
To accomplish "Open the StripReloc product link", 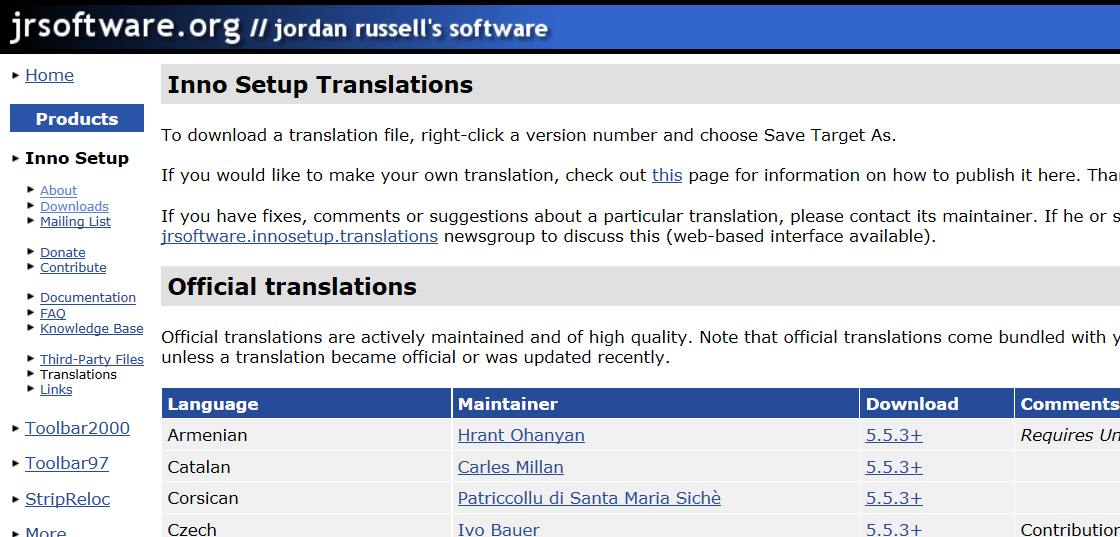I will pos(68,499).
